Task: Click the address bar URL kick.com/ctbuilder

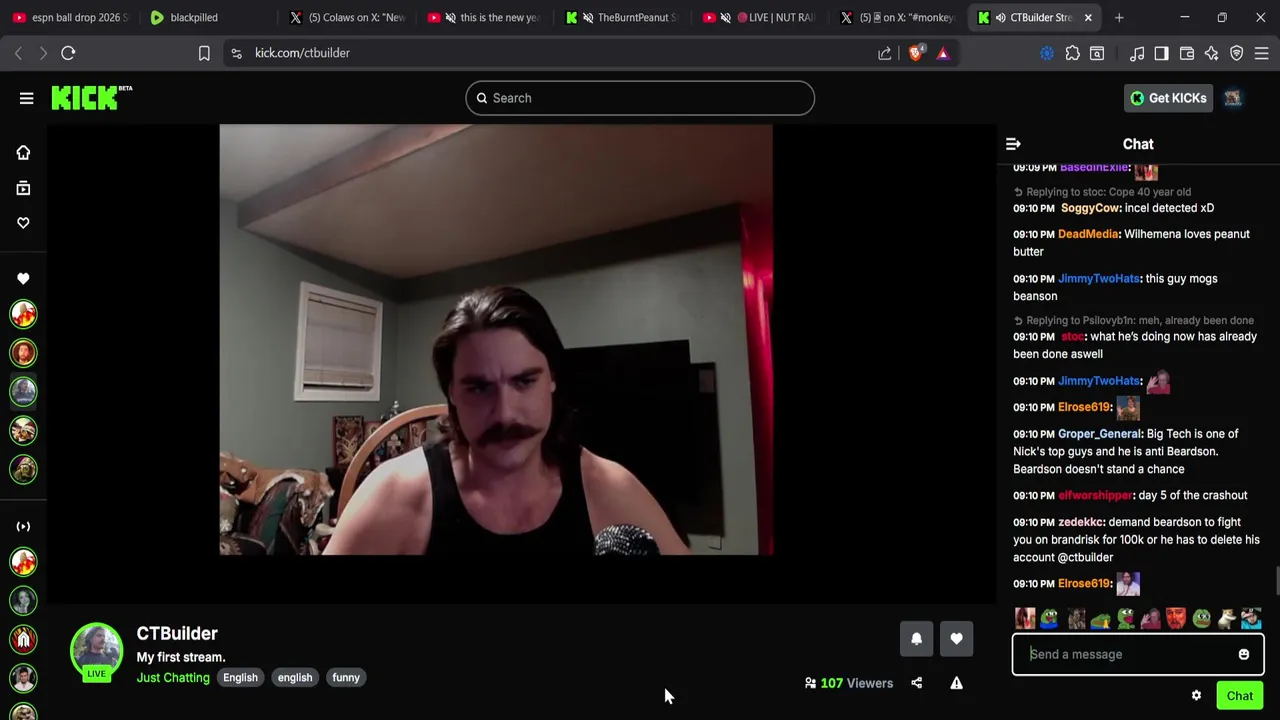Action: click(302, 53)
